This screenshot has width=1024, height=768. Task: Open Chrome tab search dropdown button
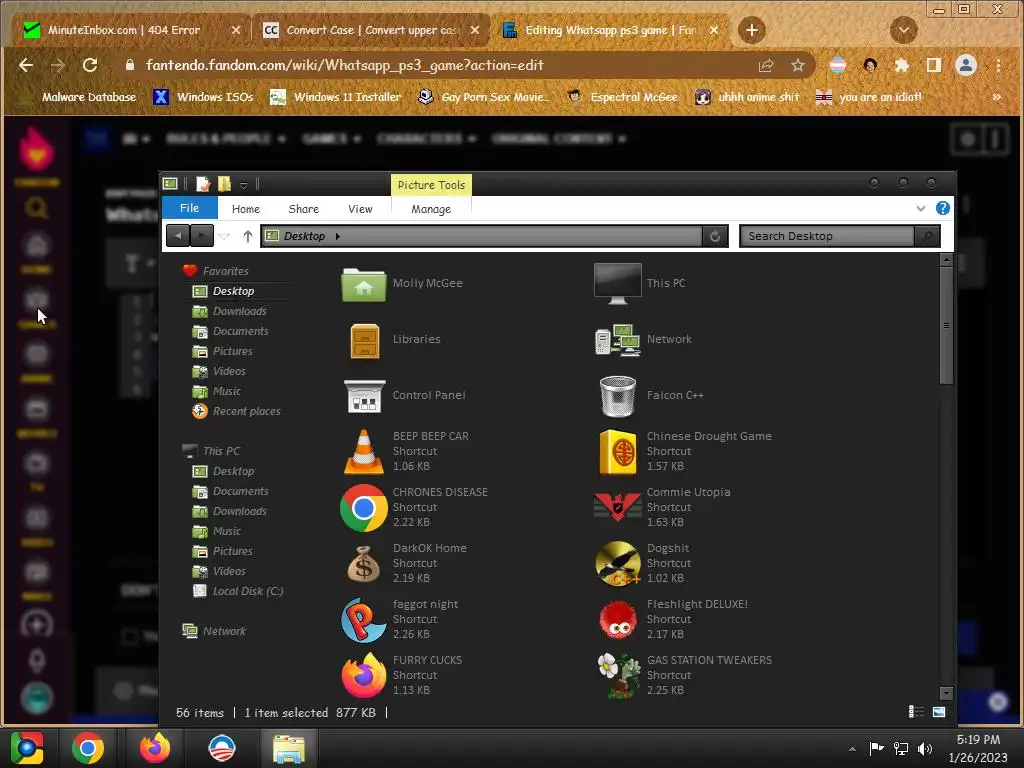[904, 30]
